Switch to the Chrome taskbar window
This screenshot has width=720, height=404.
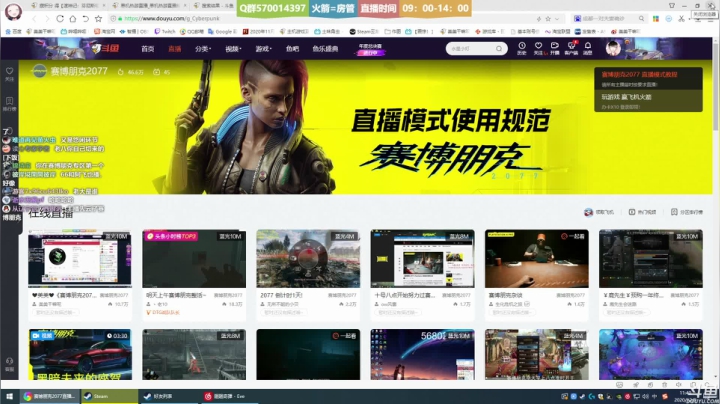point(50,396)
